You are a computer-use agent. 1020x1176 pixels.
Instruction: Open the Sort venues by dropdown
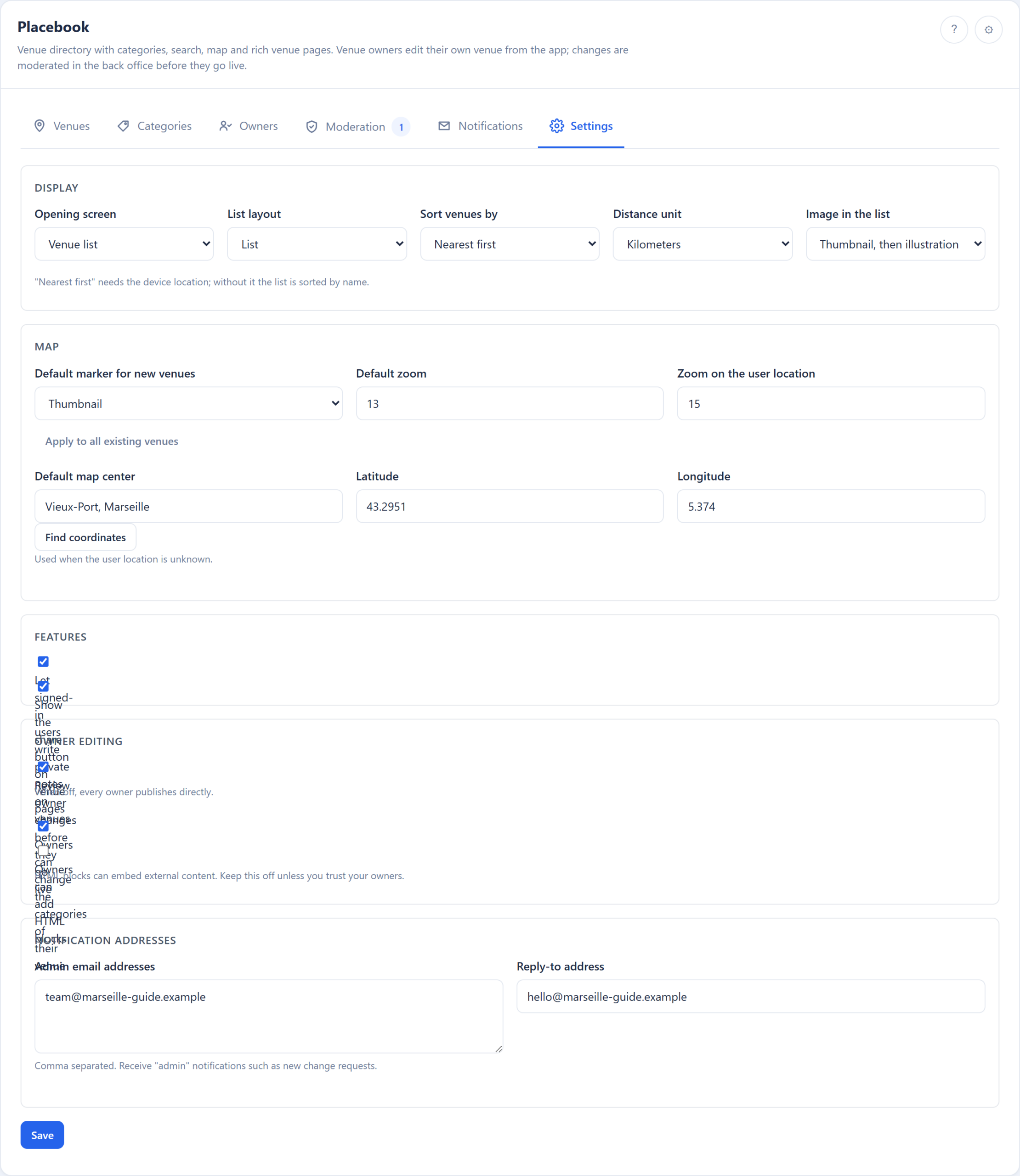[510, 244]
